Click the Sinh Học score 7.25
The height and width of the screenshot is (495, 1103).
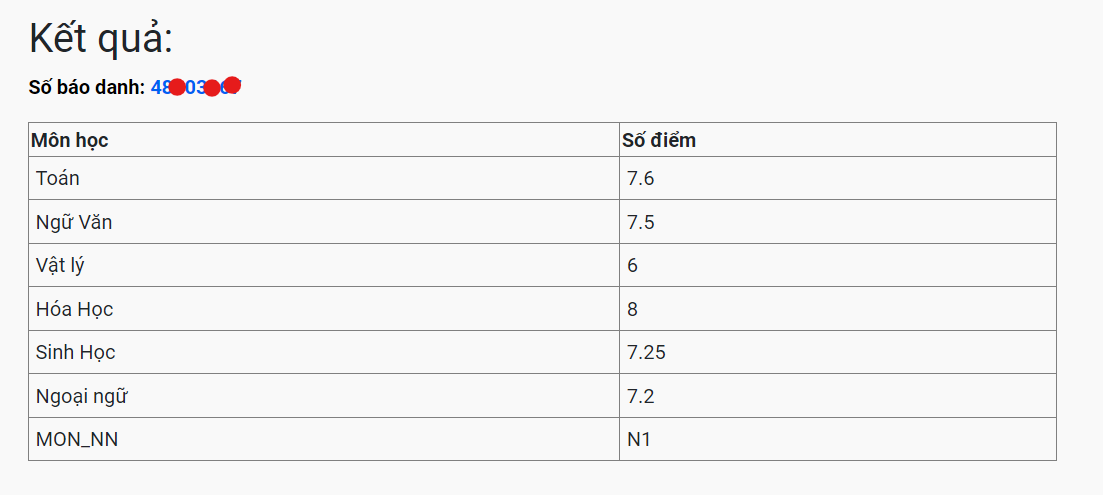point(646,352)
